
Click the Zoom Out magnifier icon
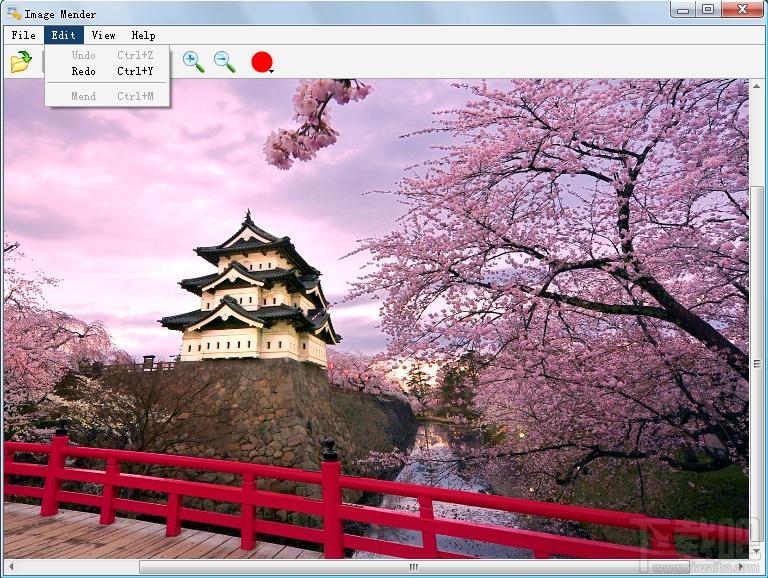225,62
